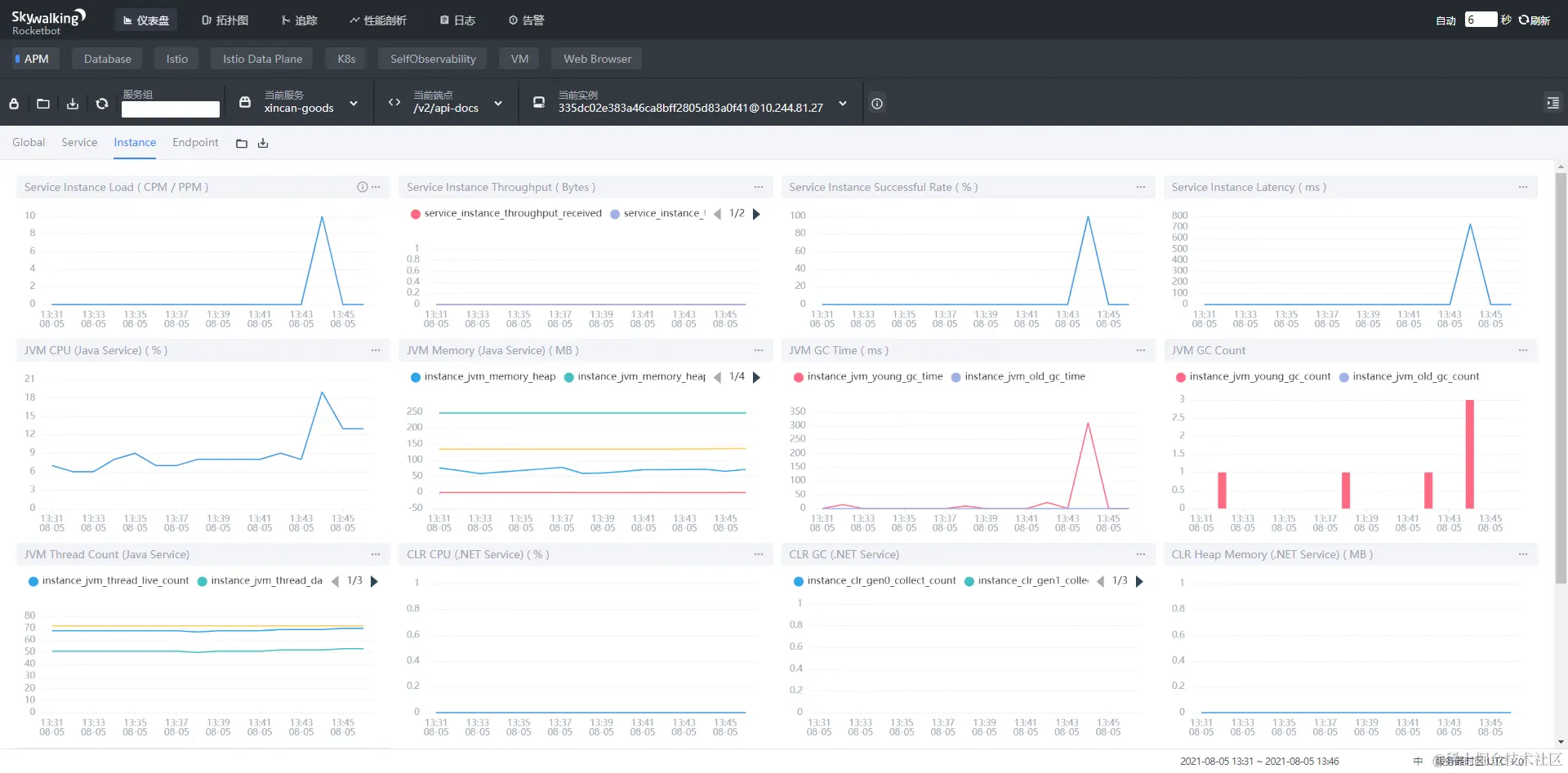1568x773 pixels.
Task: Click the reload icon beside service group
Action: pos(102,104)
